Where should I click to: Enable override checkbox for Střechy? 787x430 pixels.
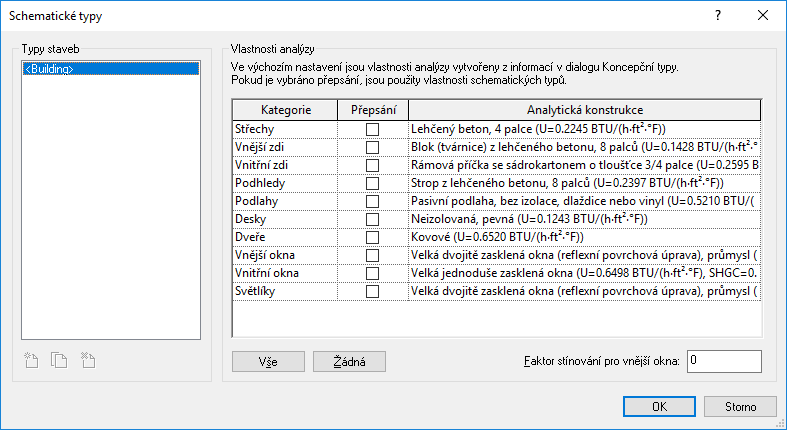[373, 130]
